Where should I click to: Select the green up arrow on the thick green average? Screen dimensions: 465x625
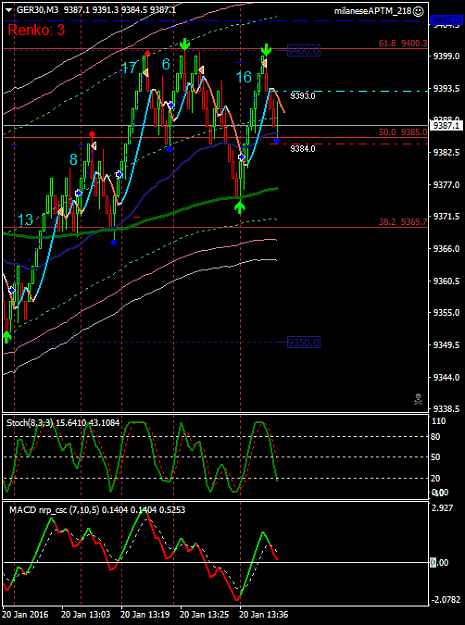pyautogui.click(x=239, y=207)
